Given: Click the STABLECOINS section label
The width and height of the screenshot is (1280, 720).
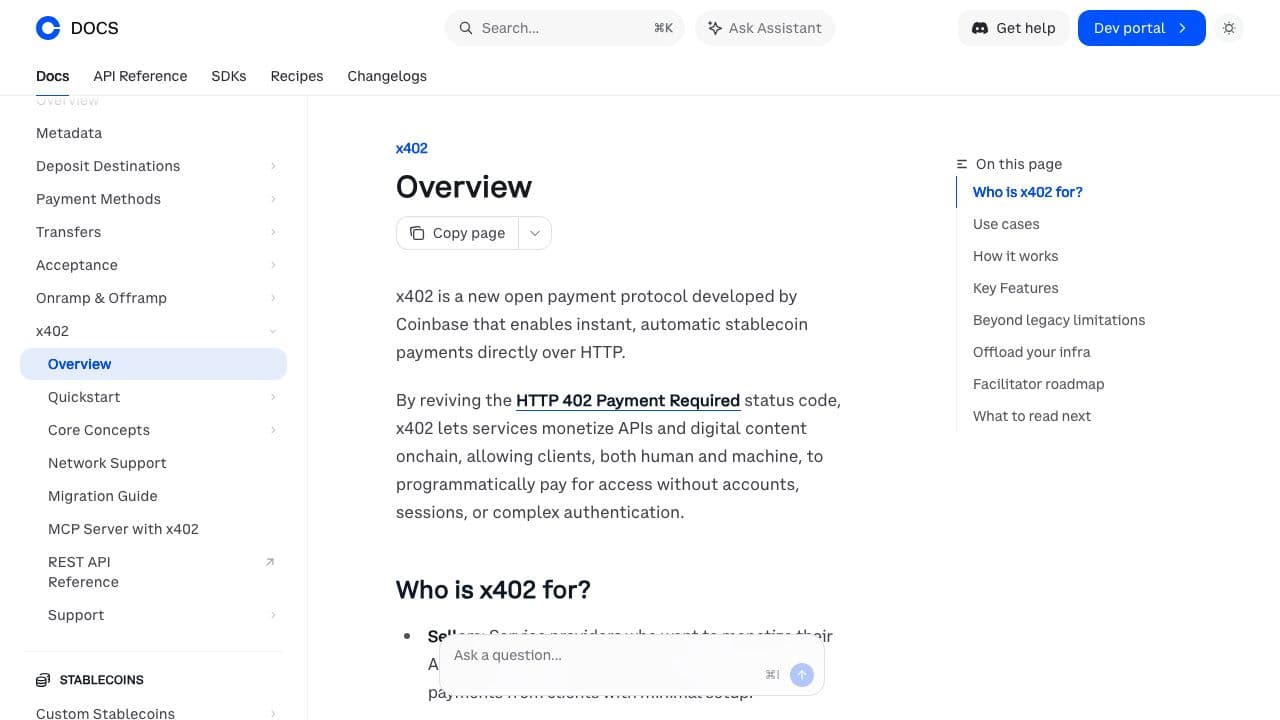Looking at the screenshot, I should click(x=102, y=680).
